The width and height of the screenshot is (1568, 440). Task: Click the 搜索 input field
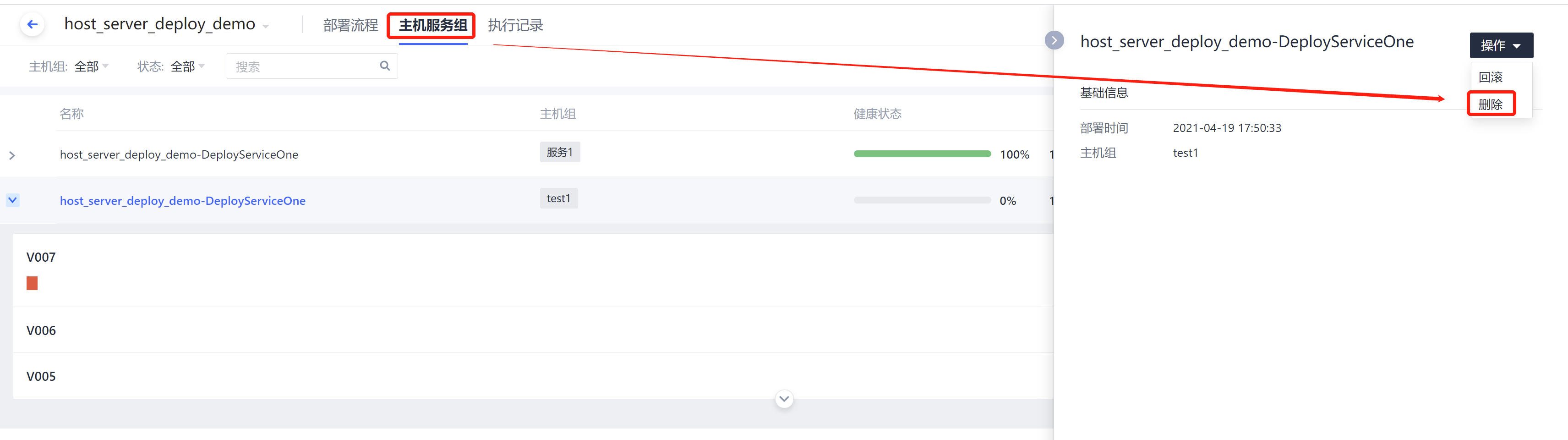(x=303, y=66)
